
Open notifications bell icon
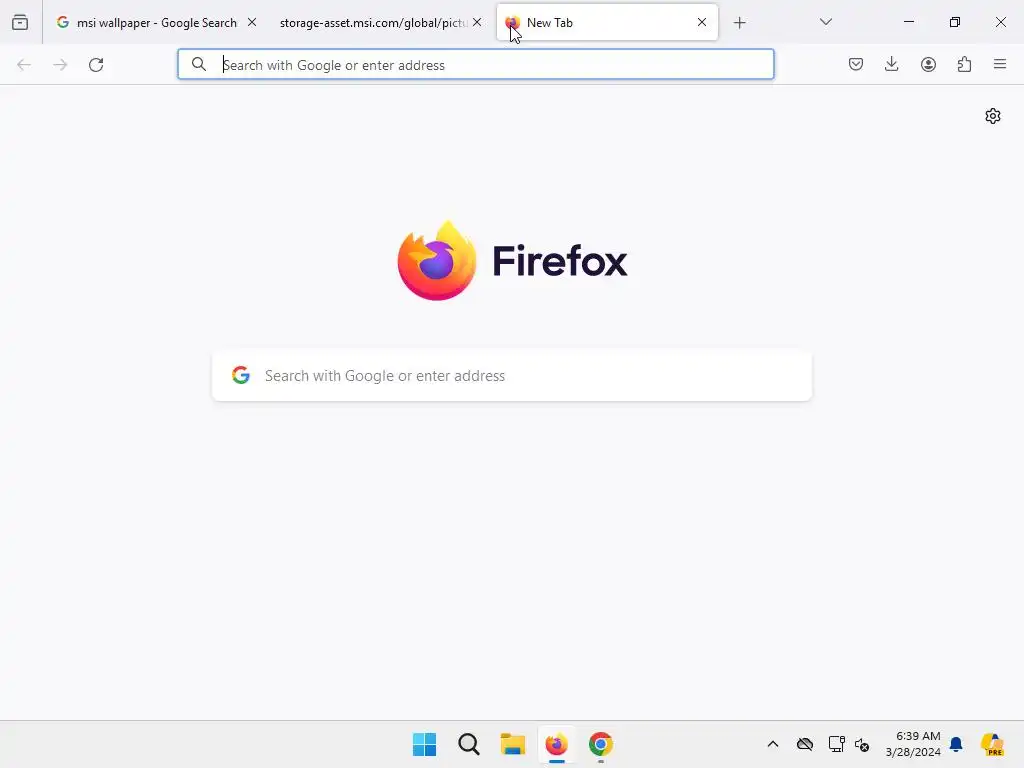pyautogui.click(x=956, y=744)
